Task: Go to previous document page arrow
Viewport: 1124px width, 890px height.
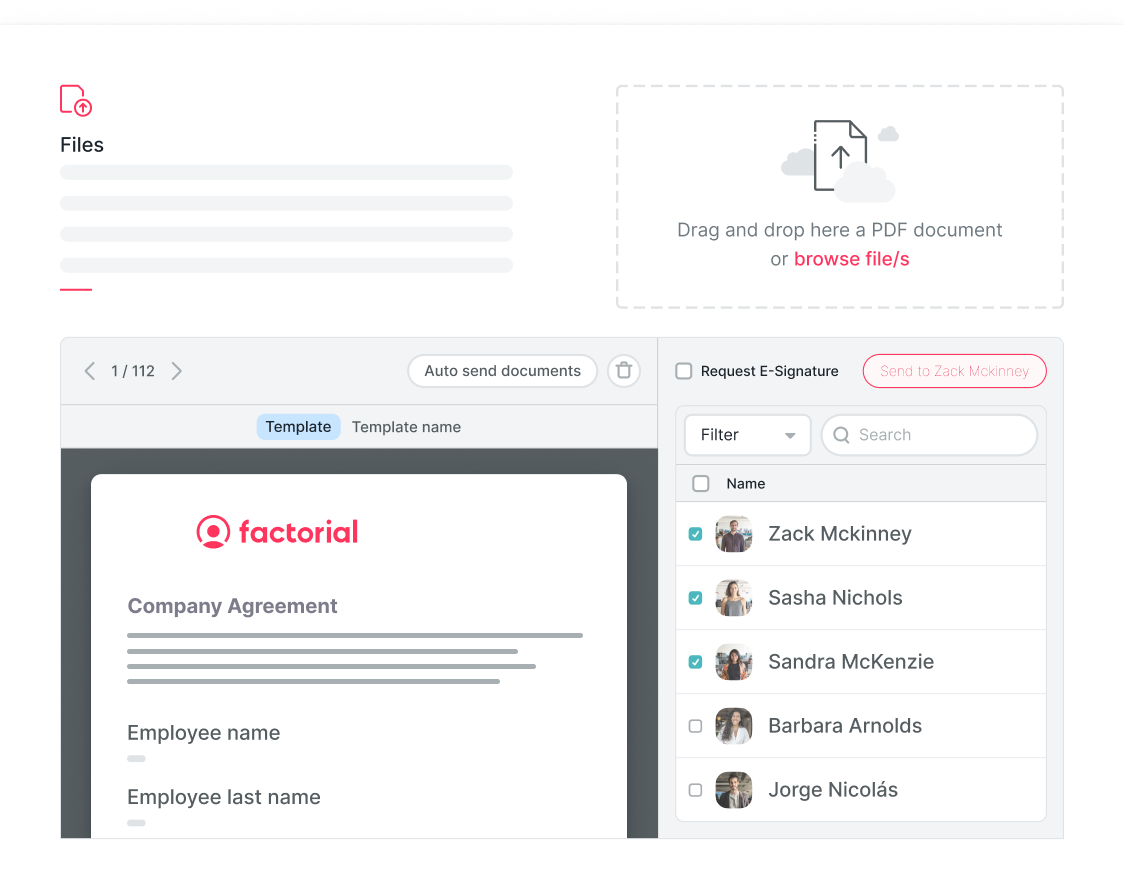Action: click(x=90, y=371)
